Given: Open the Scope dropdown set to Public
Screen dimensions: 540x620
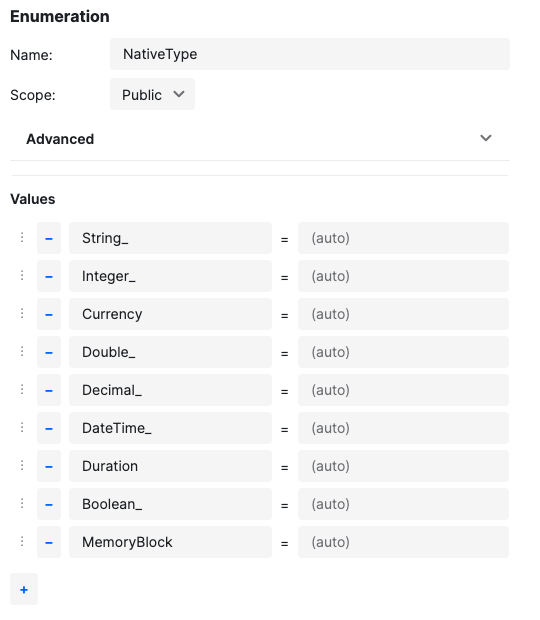Looking at the screenshot, I should [x=153, y=94].
